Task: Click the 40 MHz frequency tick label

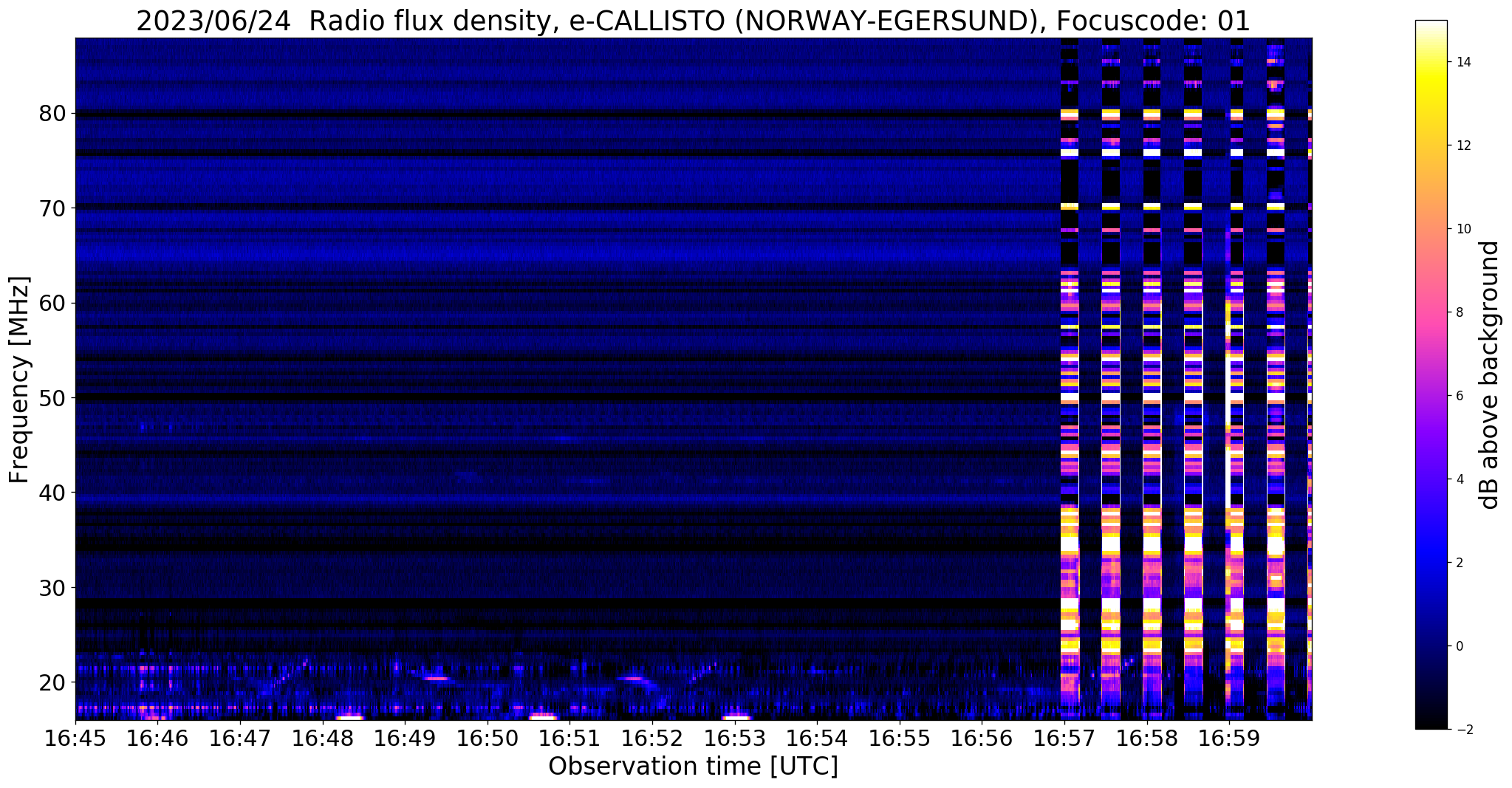Action: coord(53,493)
